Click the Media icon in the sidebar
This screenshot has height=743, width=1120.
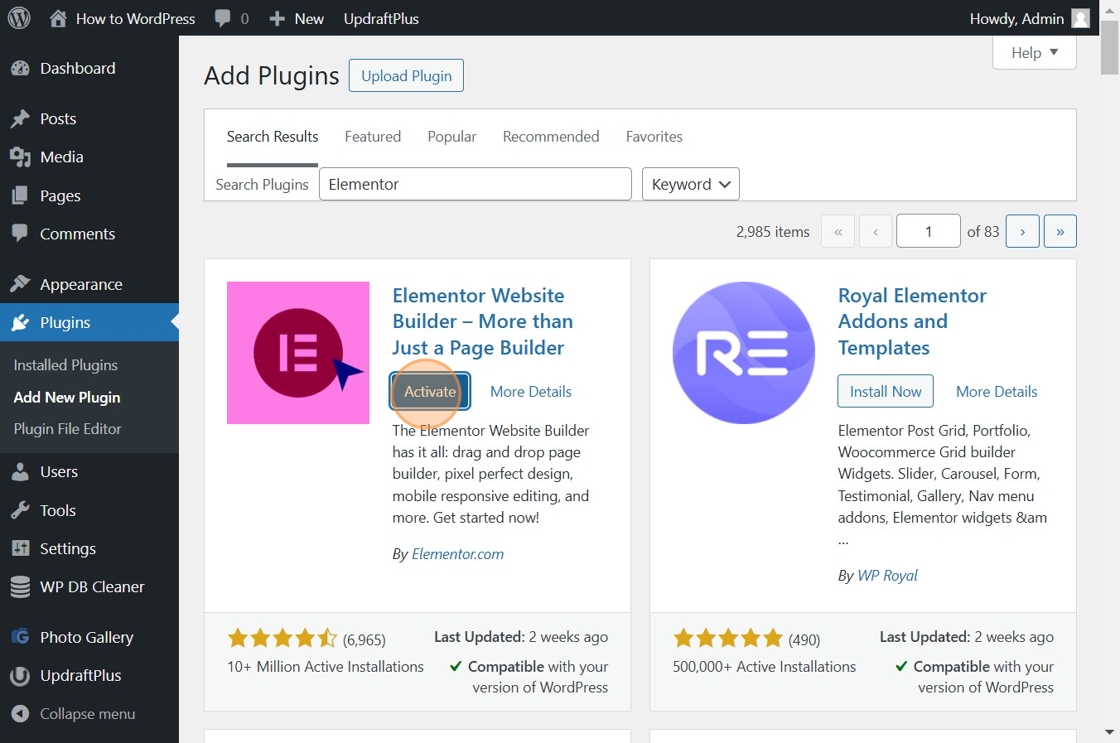click(20, 157)
